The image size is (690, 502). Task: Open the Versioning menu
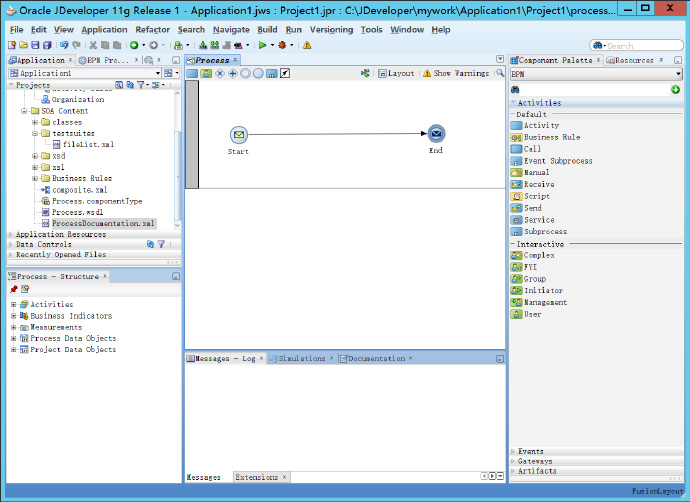[331, 29]
